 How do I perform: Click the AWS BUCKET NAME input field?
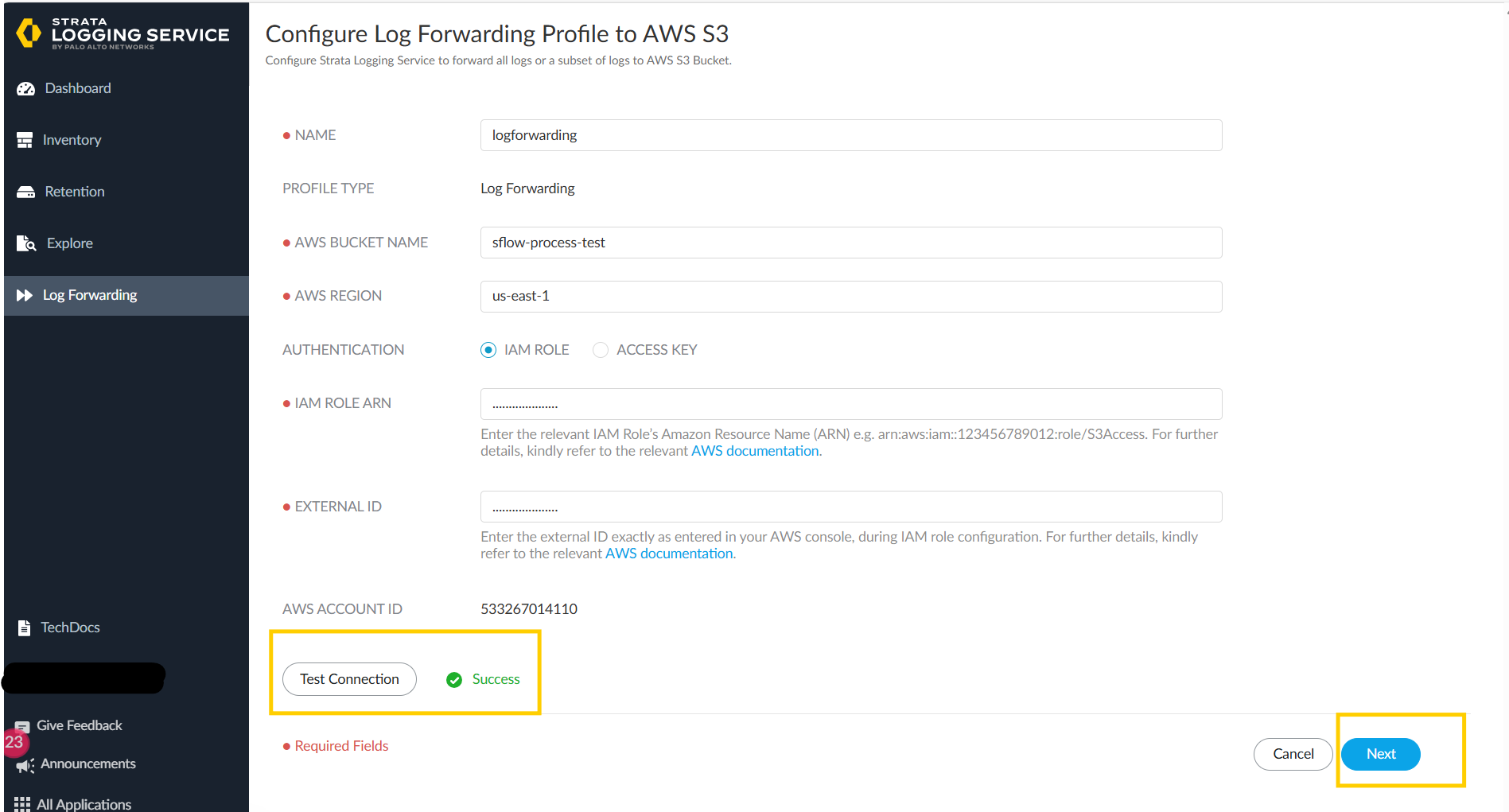coord(850,243)
